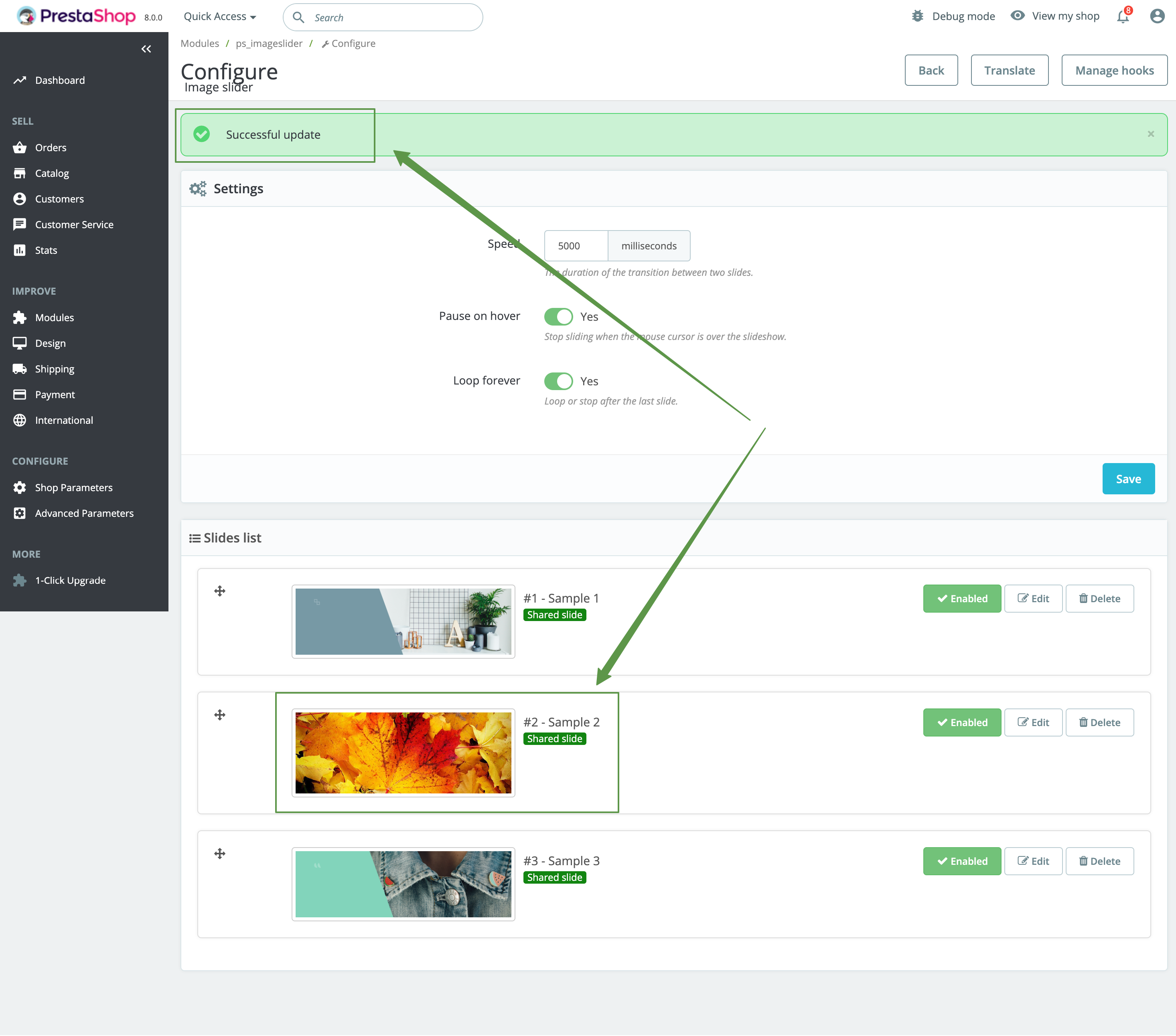This screenshot has width=1176, height=1036.
Task: Click the View my shop eye icon
Action: [x=1017, y=16]
